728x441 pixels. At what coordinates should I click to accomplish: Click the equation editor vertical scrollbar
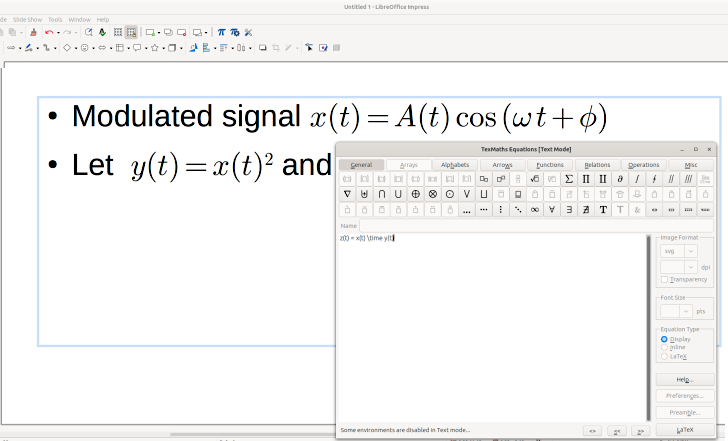click(649, 328)
